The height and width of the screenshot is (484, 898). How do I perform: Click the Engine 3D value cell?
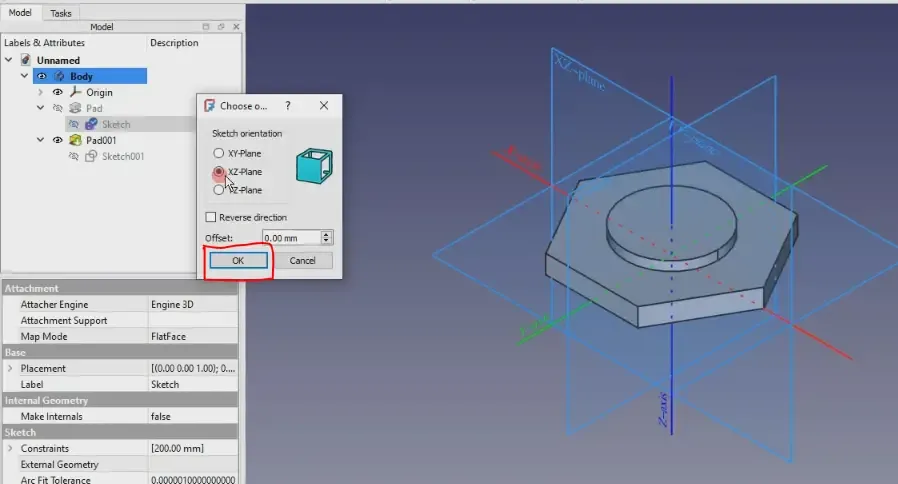tap(193, 305)
